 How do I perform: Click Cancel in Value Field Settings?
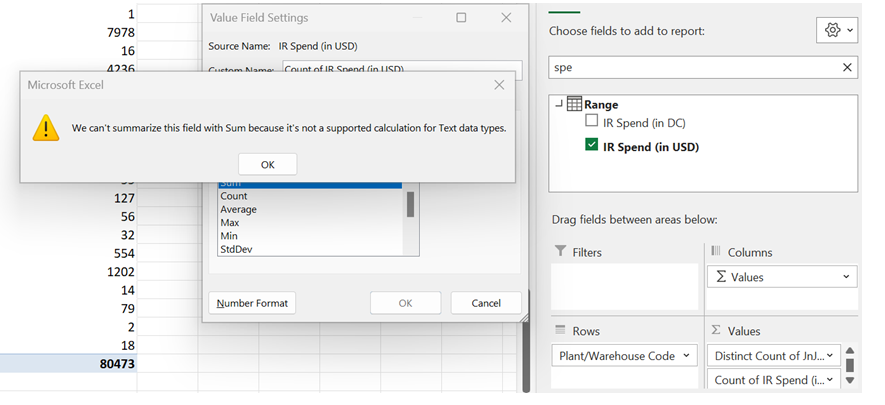tap(486, 303)
